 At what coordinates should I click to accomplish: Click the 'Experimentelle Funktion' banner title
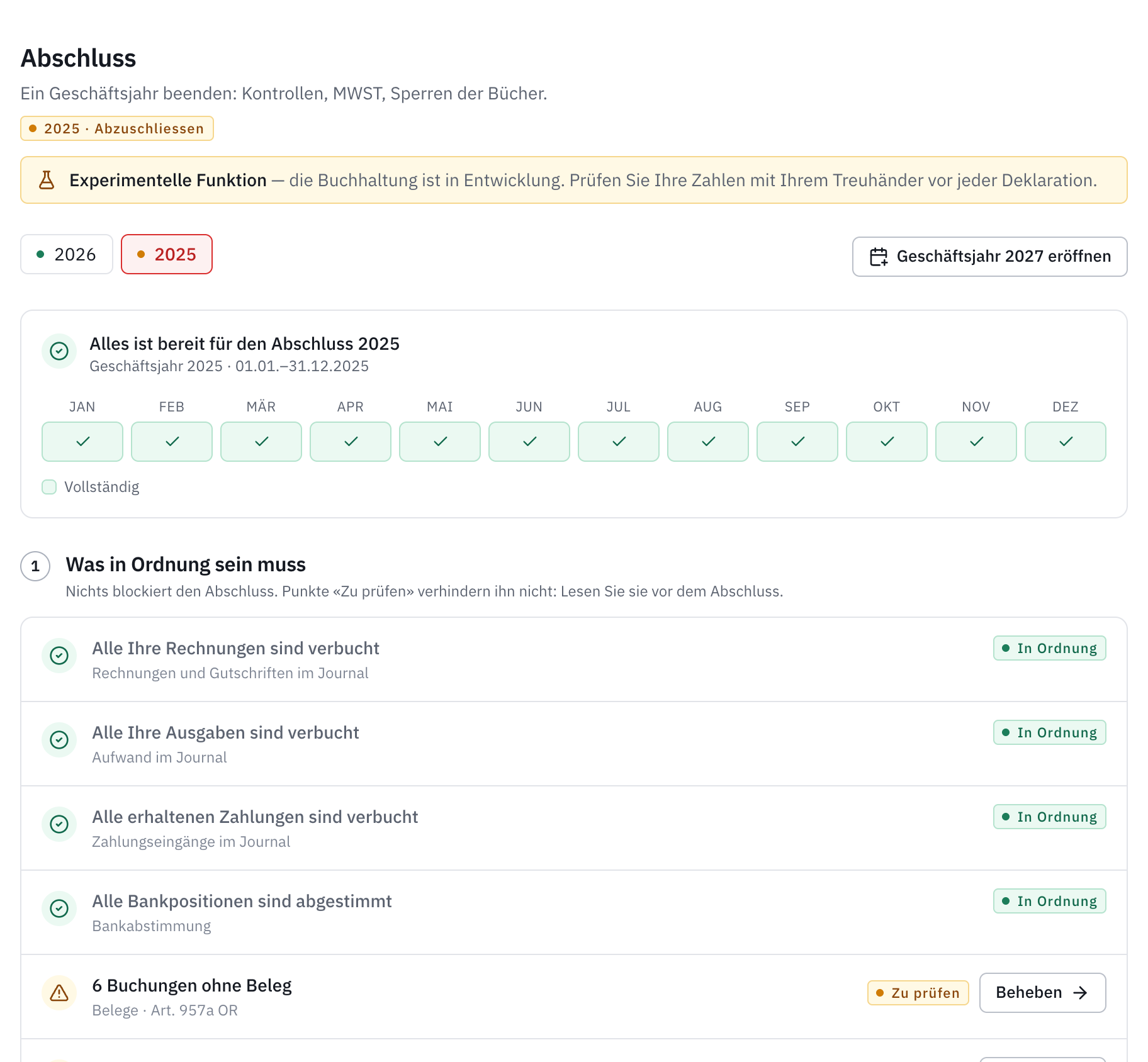pos(168,181)
